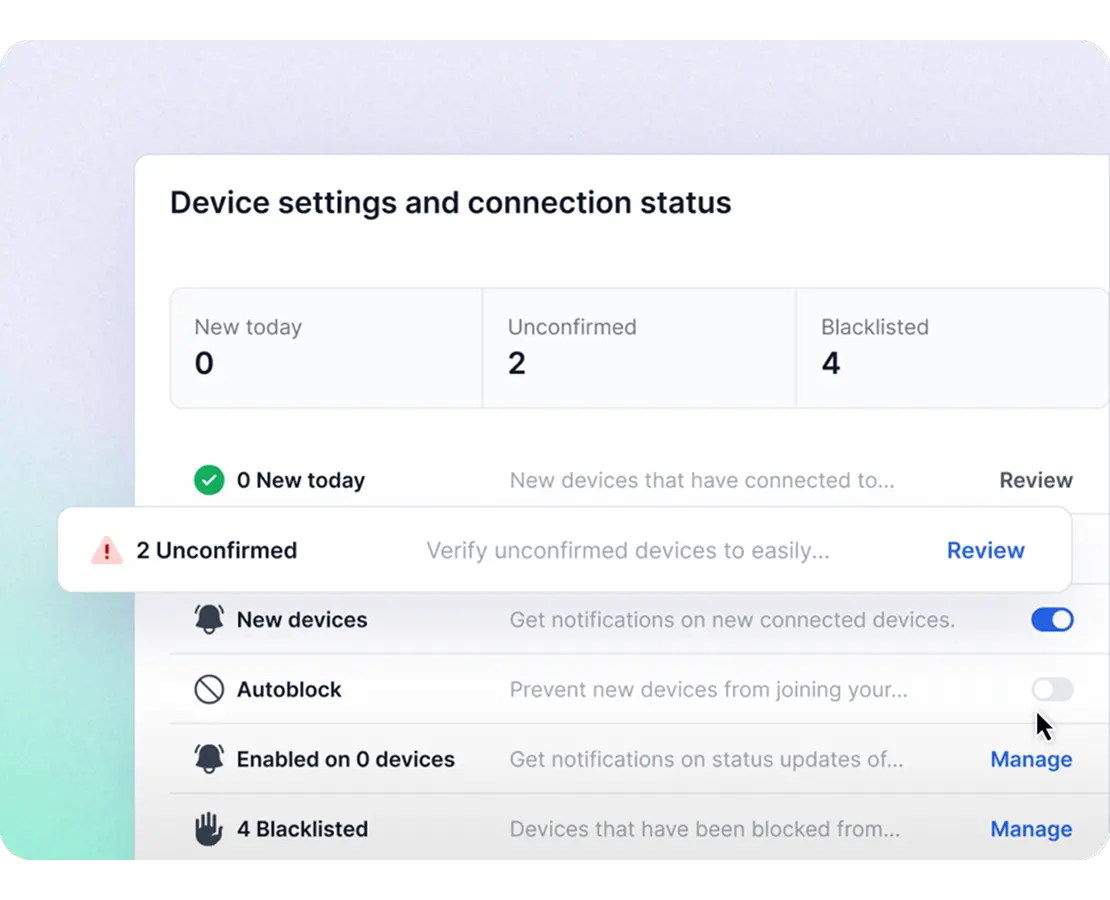Click 'Verify unconfirmed devices to easily...' description
Viewport: 1110px width, 900px height.
[627, 550]
